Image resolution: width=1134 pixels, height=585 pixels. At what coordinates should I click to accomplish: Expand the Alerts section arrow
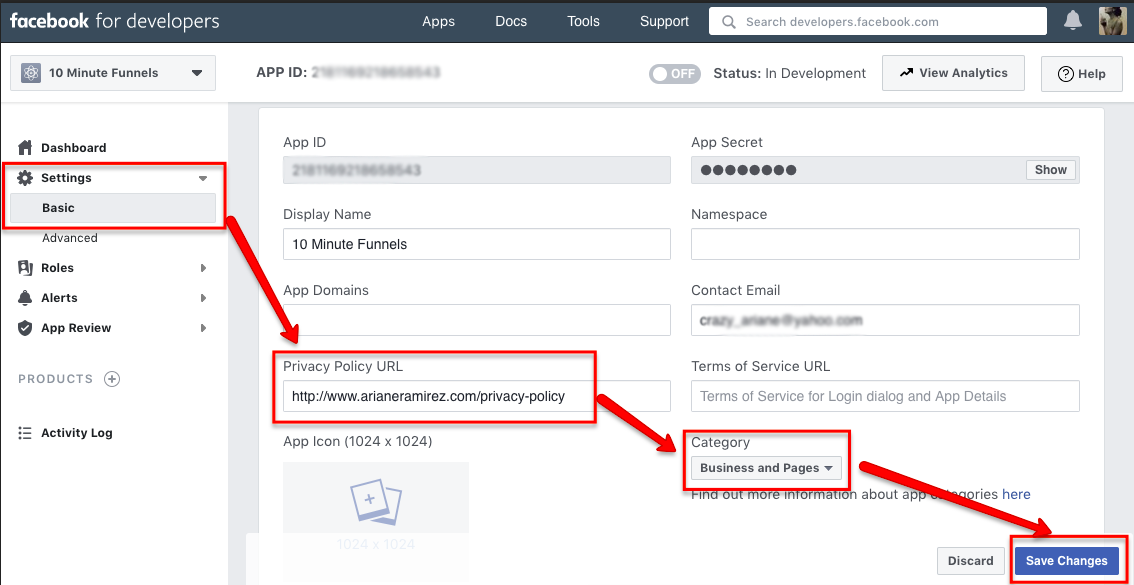[203, 298]
